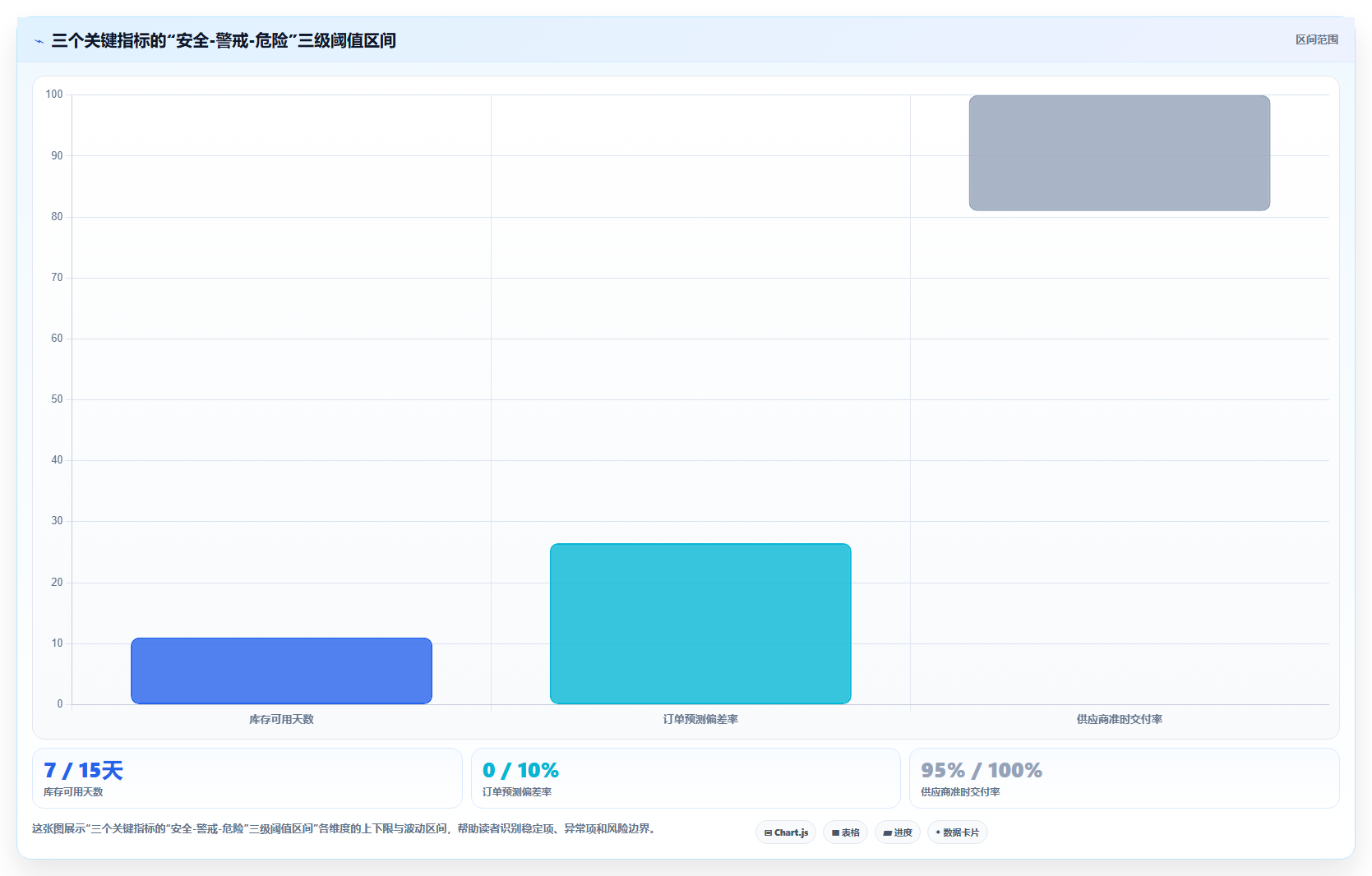Click the 0 / 10% value
The image size is (1372, 876).
click(520, 770)
